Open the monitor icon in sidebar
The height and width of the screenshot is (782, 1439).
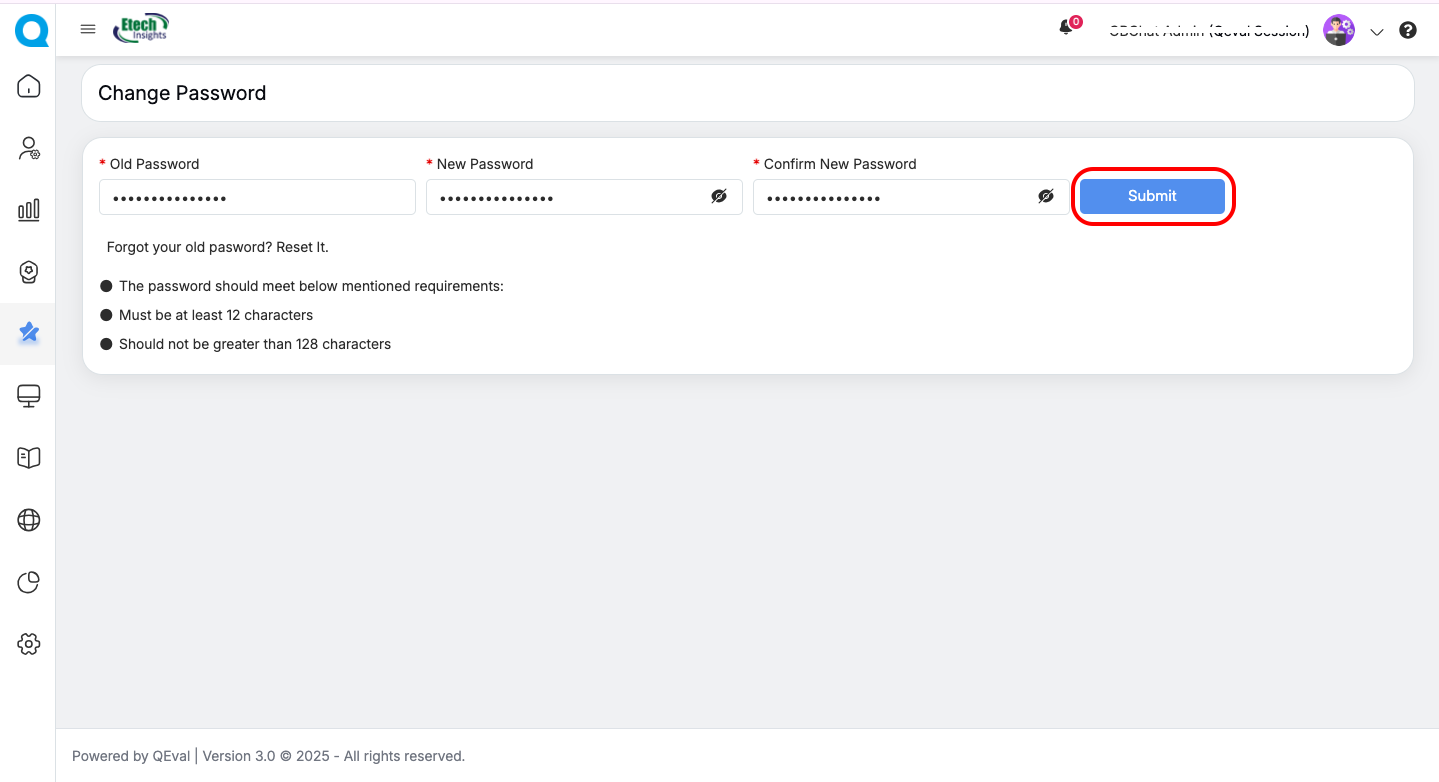[x=29, y=396]
